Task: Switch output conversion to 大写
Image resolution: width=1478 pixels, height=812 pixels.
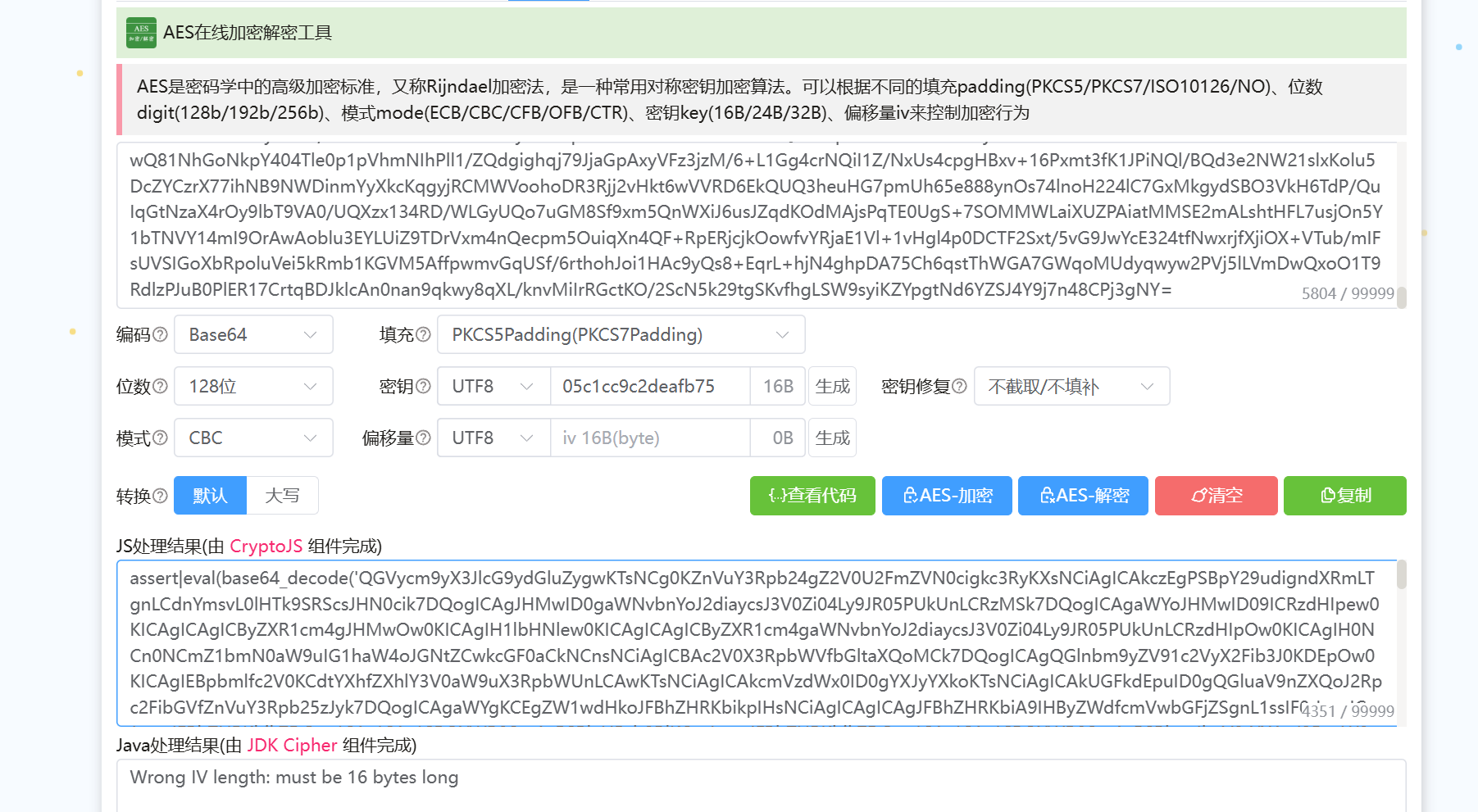Action: pyautogui.click(x=282, y=496)
